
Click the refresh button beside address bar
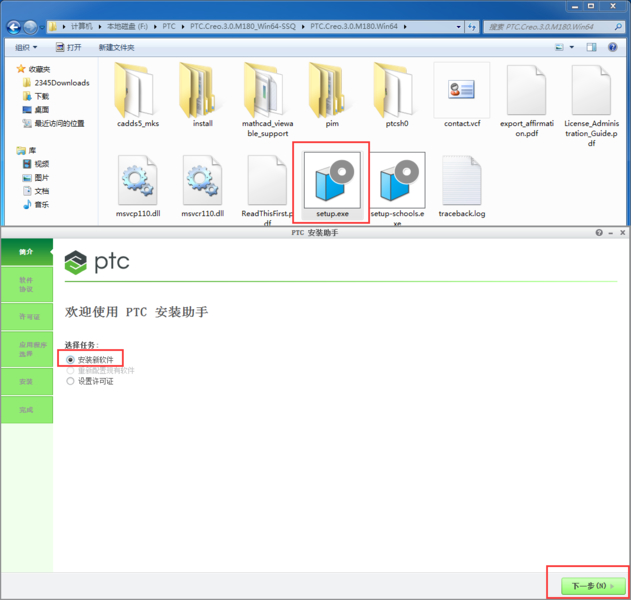472,27
